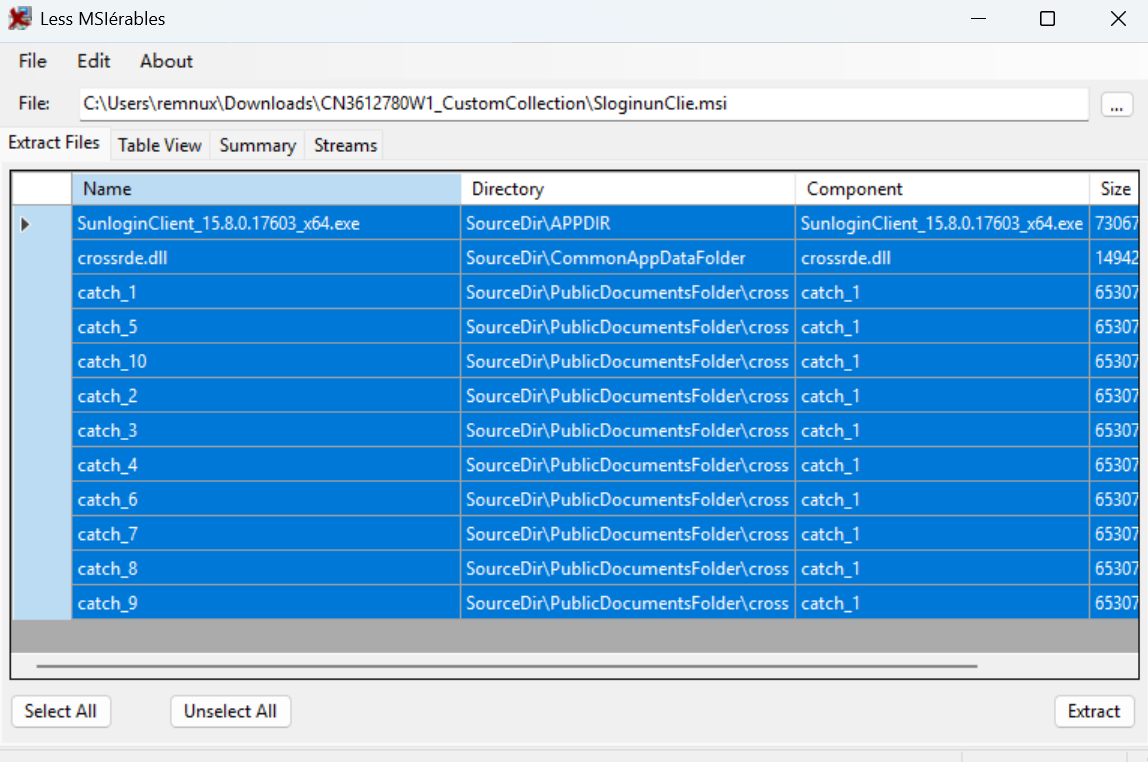Sort by the Name column header

point(266,189)
